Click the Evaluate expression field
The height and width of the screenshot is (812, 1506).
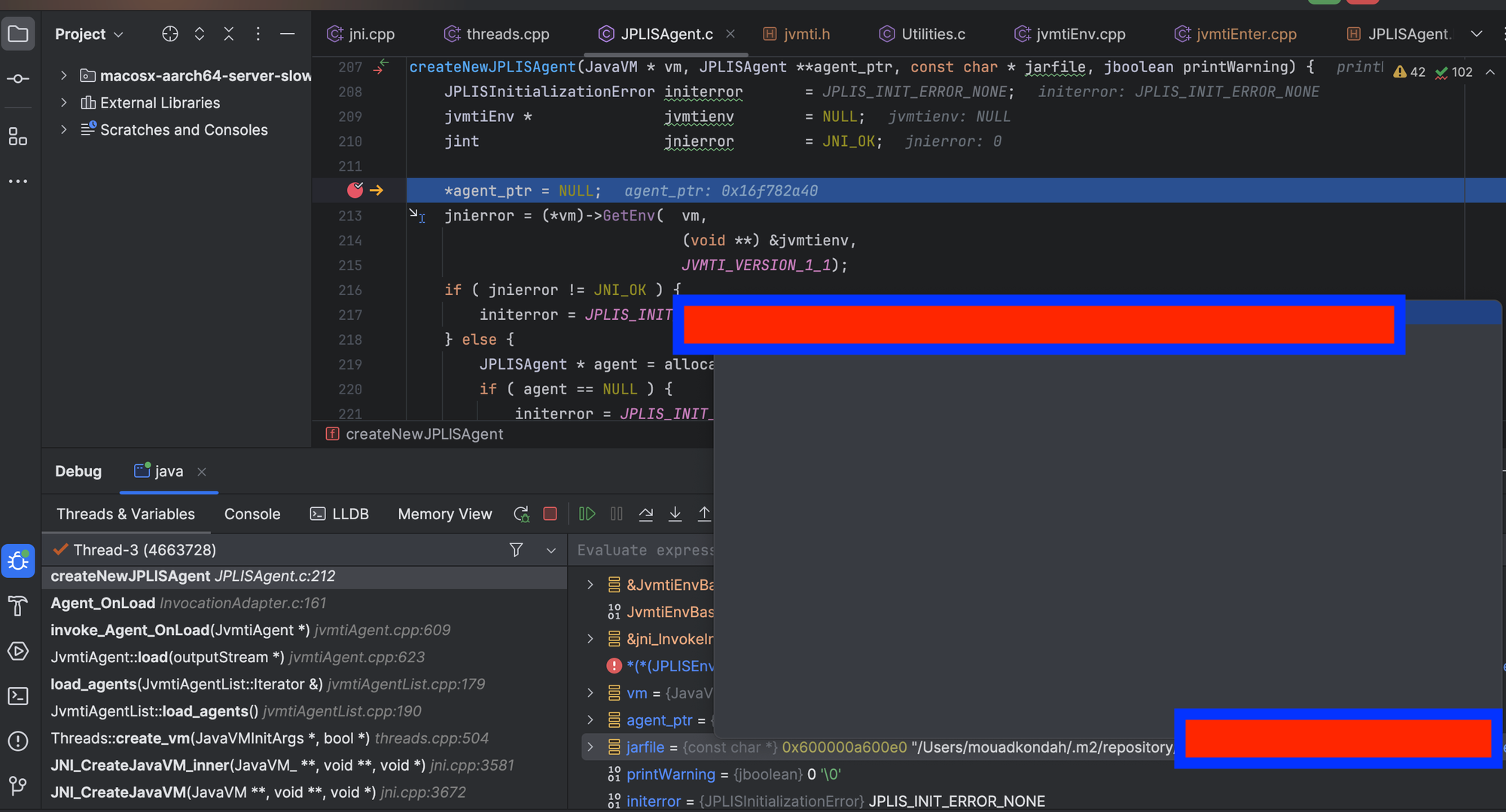coord(644,550)
